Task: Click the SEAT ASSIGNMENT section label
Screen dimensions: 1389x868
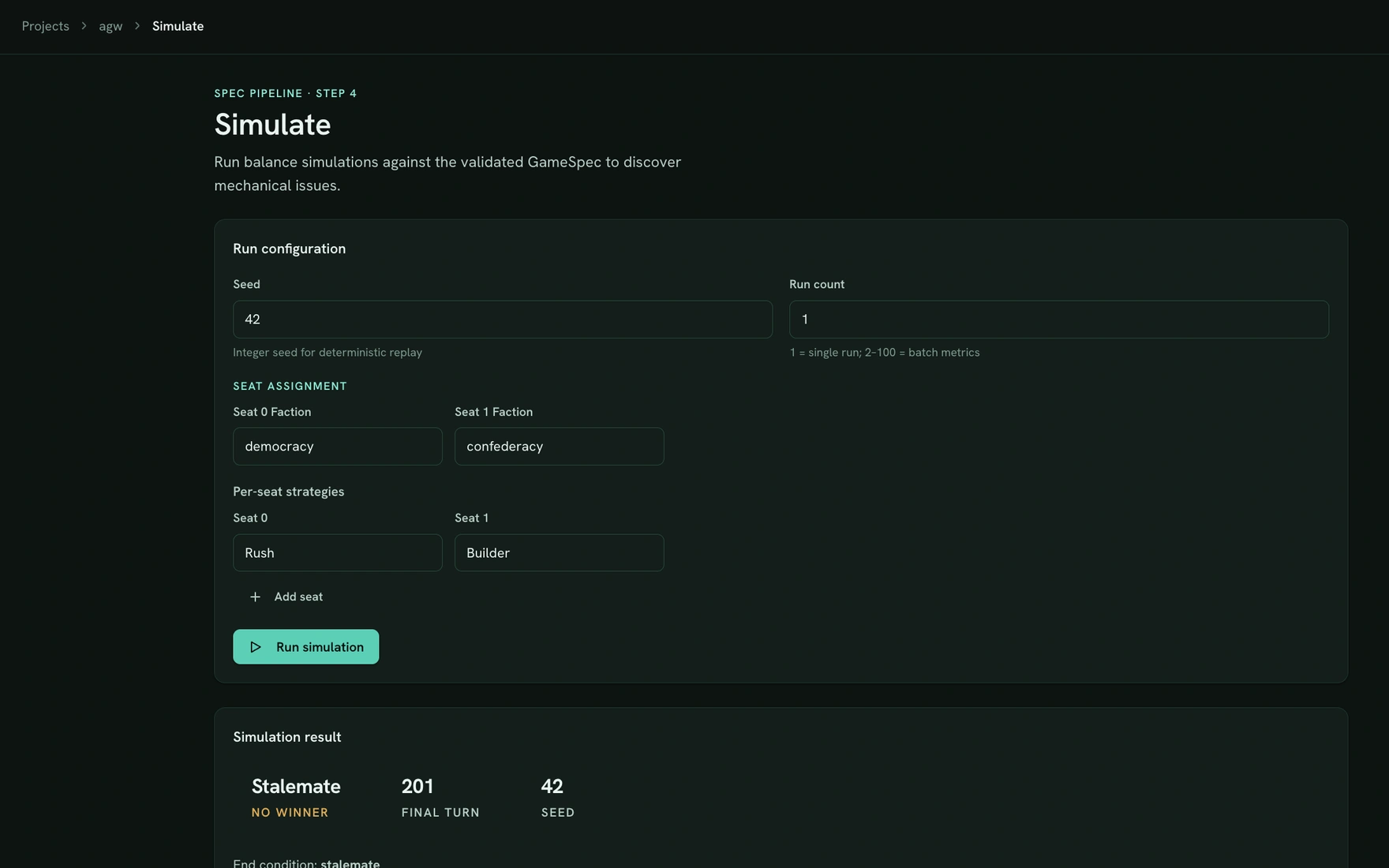Action: [290, 386]
